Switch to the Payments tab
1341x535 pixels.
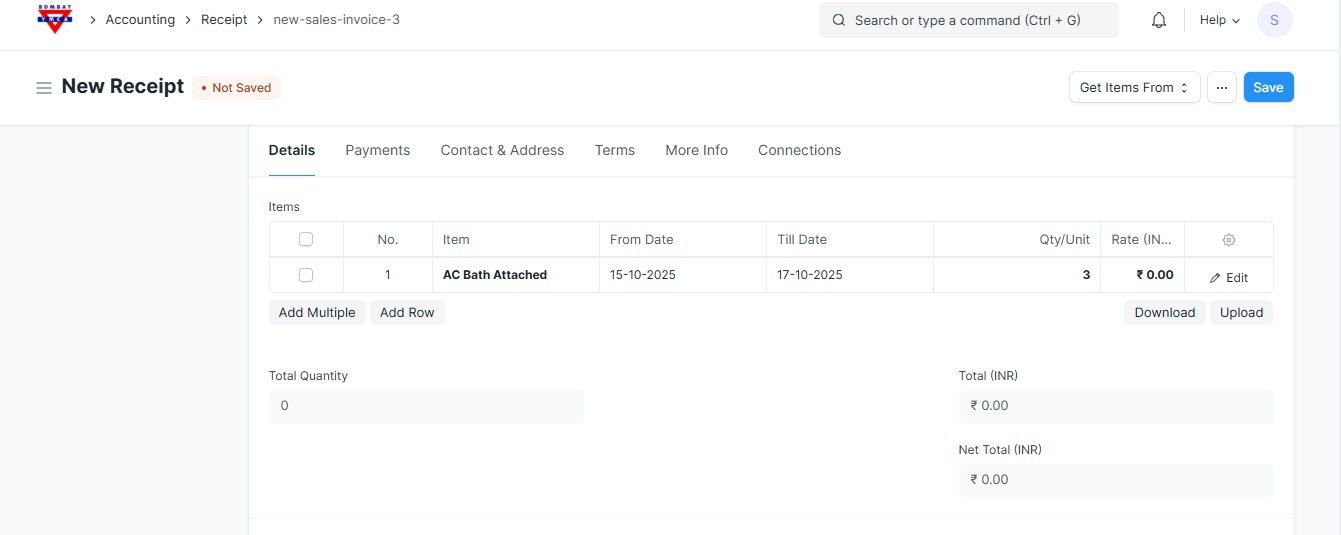(377, 150)
